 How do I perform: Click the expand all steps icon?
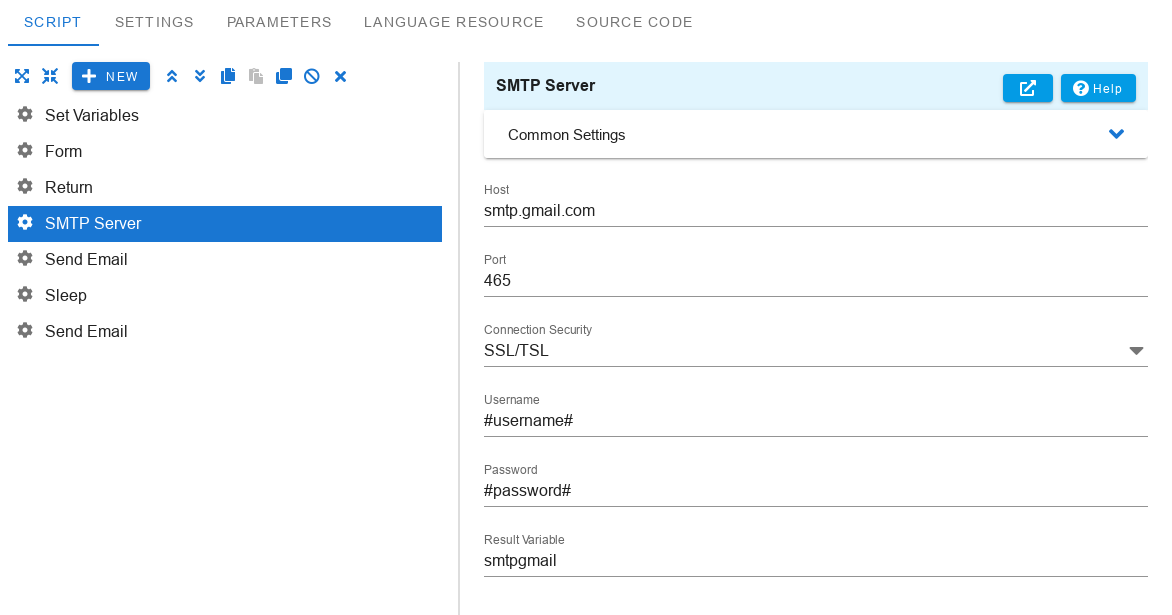pyautogui.click(x=22, y=76)
